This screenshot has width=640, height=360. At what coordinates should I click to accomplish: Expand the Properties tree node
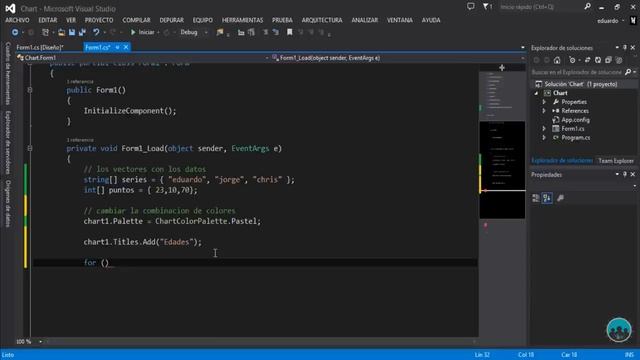(544, 102)
